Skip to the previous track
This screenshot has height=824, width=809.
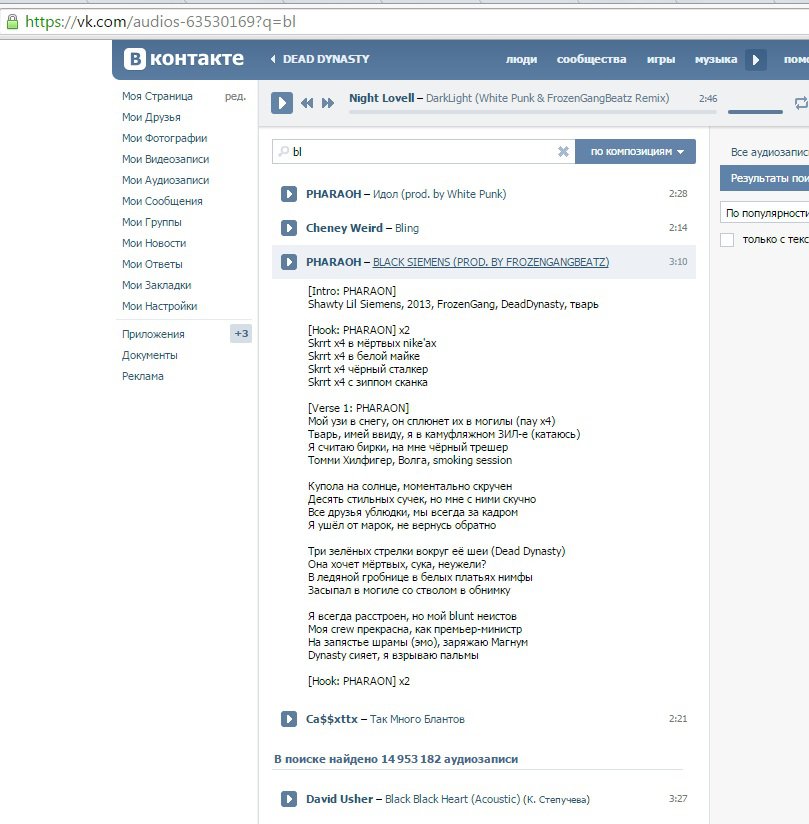pos(307,103)
